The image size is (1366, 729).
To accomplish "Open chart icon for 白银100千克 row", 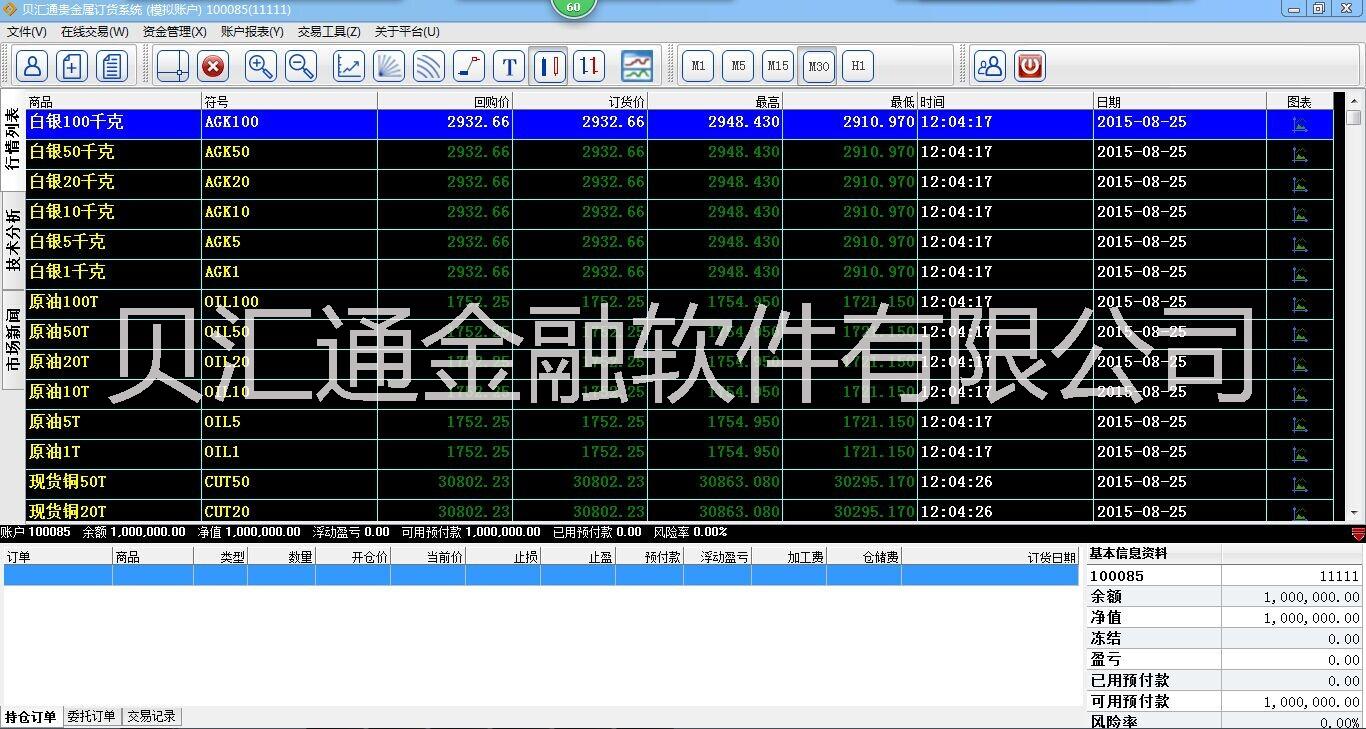I will 1300,124.
